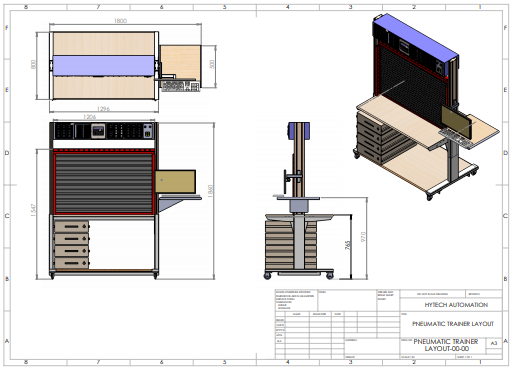Click the HMI display on the control panel
Viewport: 513px width, 369px height.
98,131
